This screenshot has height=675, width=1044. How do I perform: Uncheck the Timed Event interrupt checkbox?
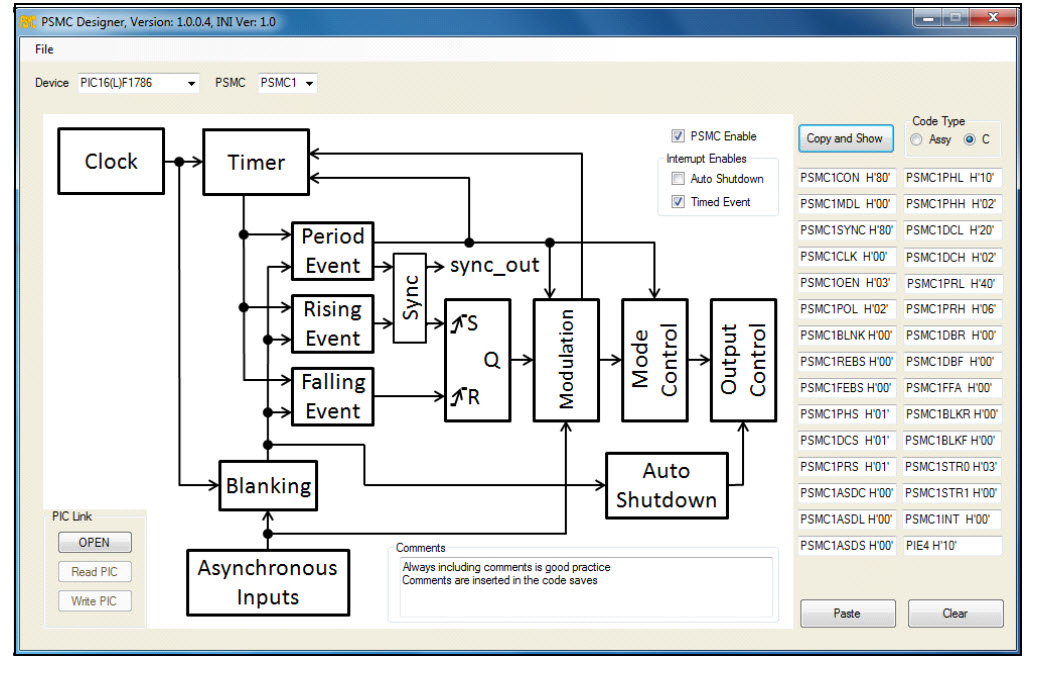[678, 202]
